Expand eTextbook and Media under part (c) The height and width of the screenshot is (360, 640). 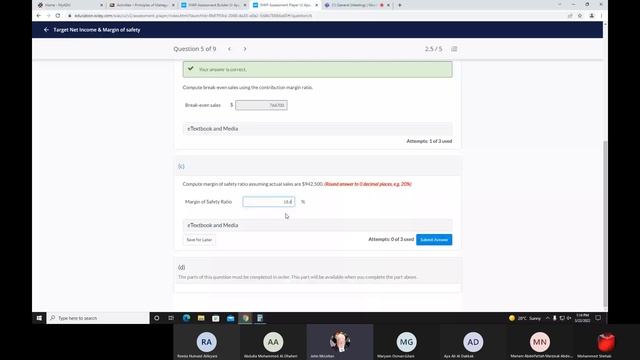point(318,225)
